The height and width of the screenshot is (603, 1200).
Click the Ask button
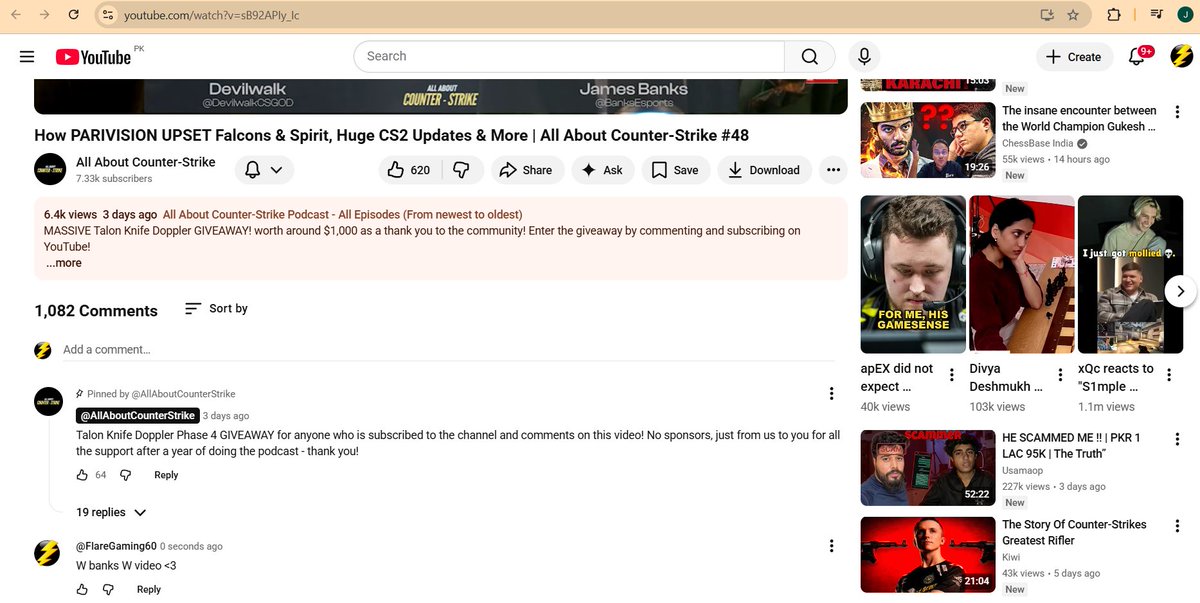[x=603, y=170]
